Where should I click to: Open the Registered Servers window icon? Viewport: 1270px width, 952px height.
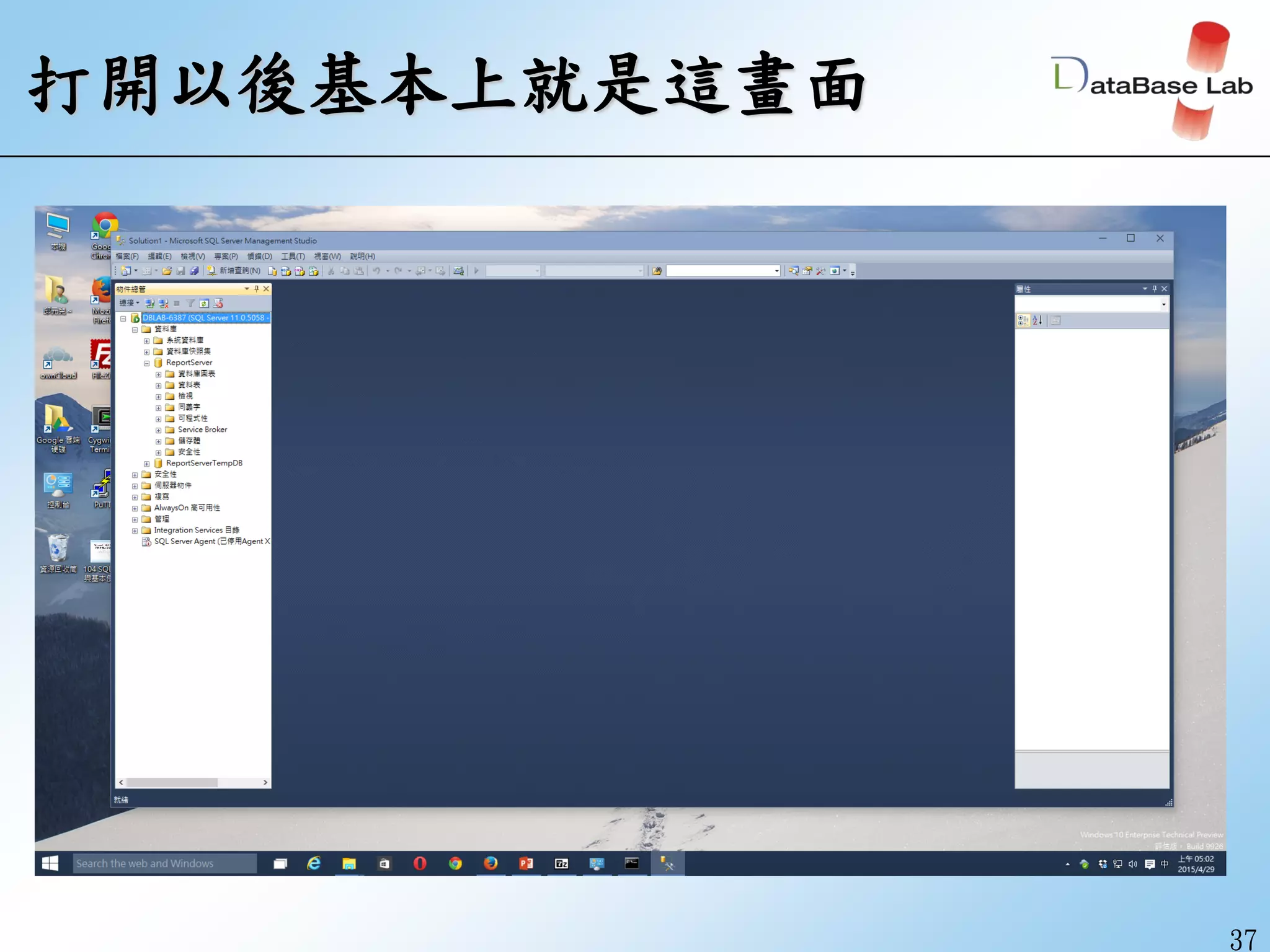click(x=794, y=271)
